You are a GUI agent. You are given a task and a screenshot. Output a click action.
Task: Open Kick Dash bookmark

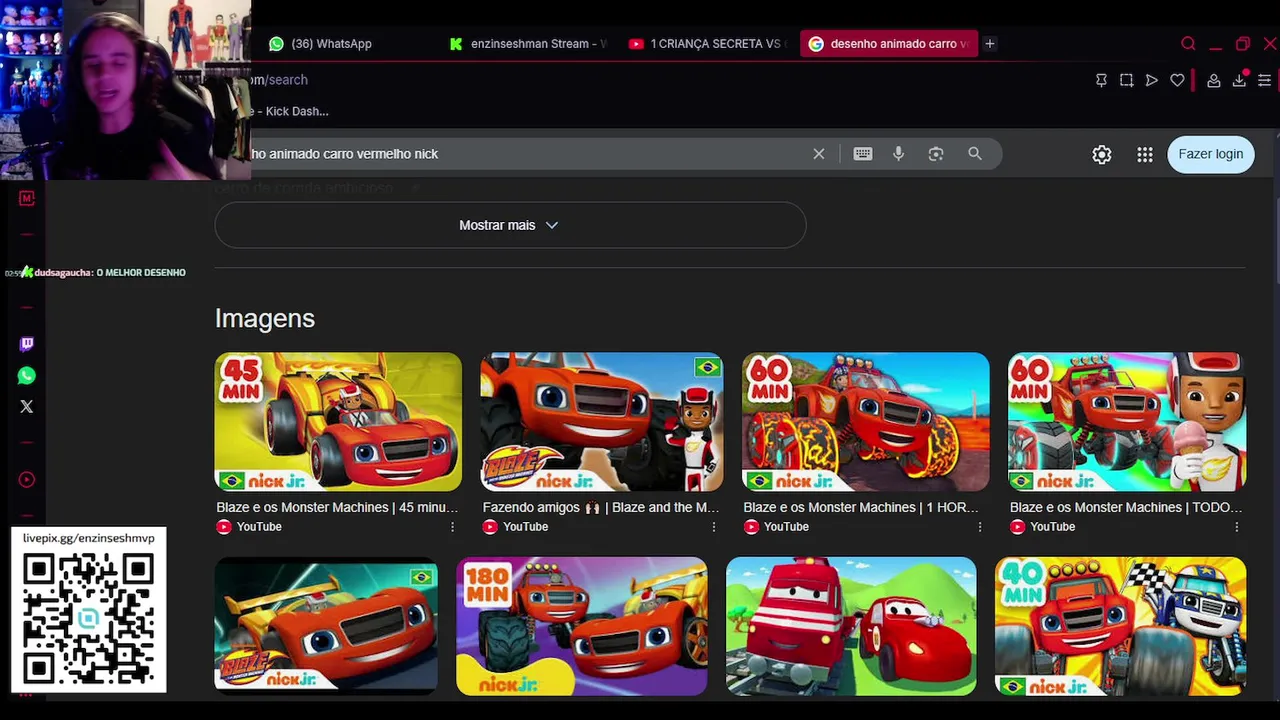[290, 111]
